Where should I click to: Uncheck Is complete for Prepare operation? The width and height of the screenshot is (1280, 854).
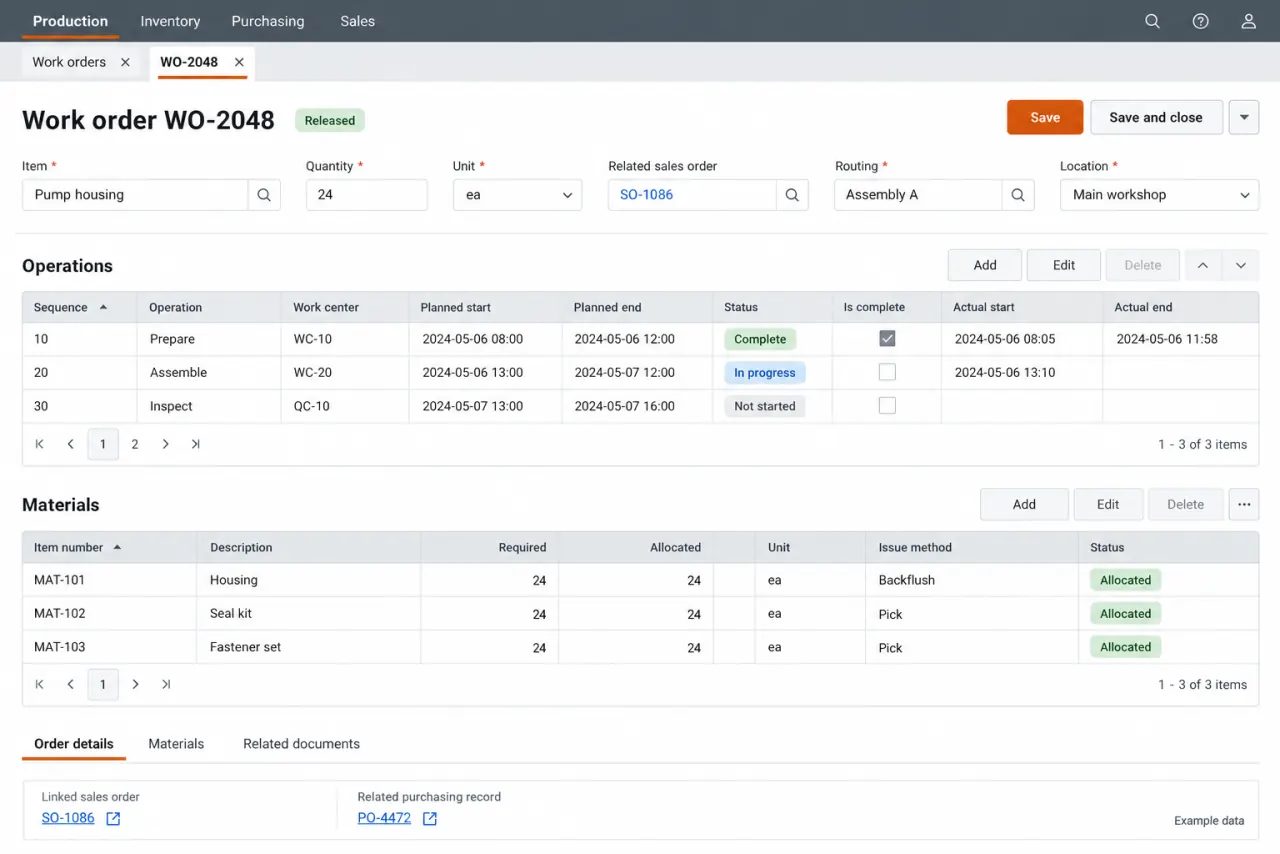tap(887, 339)
